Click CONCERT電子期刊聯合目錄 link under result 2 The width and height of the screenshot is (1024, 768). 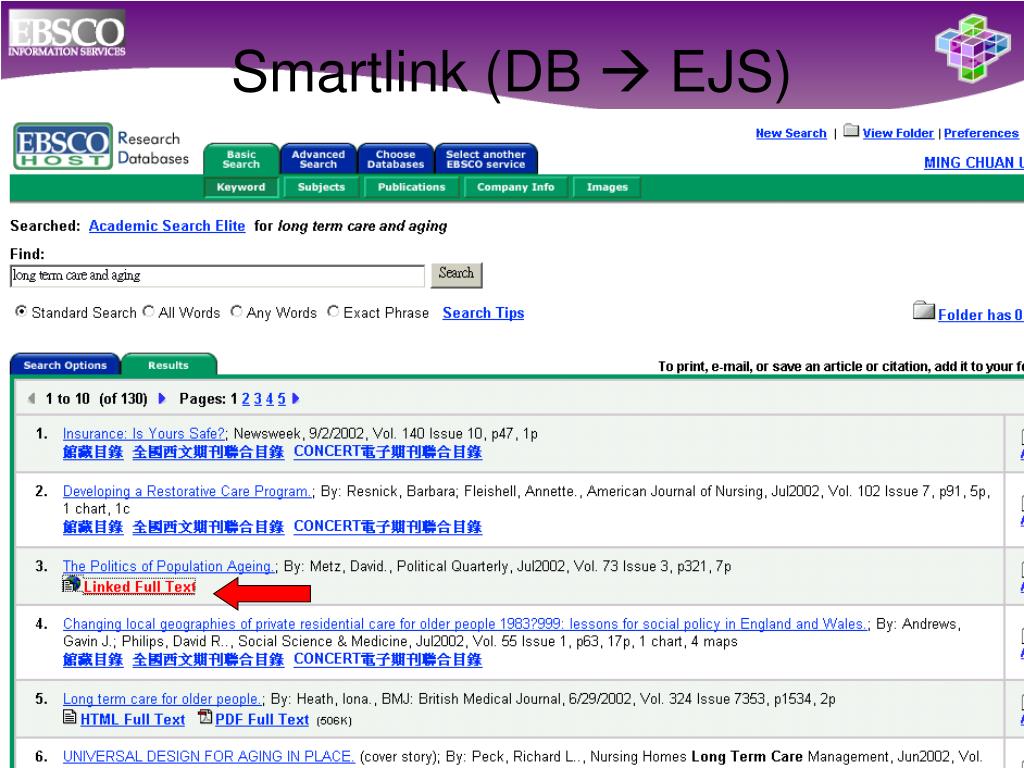[x=388, y=526]
